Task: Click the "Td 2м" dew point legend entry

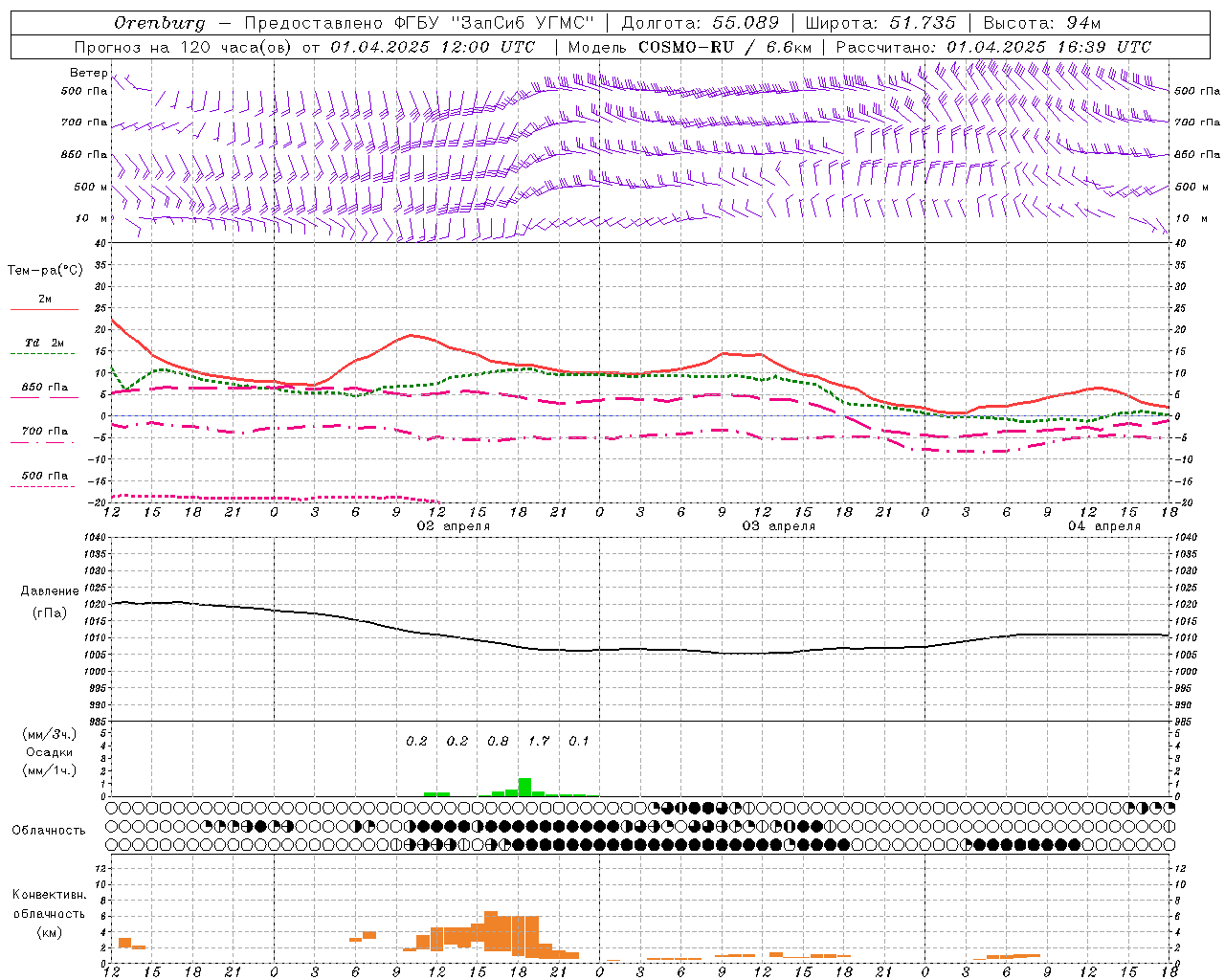Action: coord(45,343)
